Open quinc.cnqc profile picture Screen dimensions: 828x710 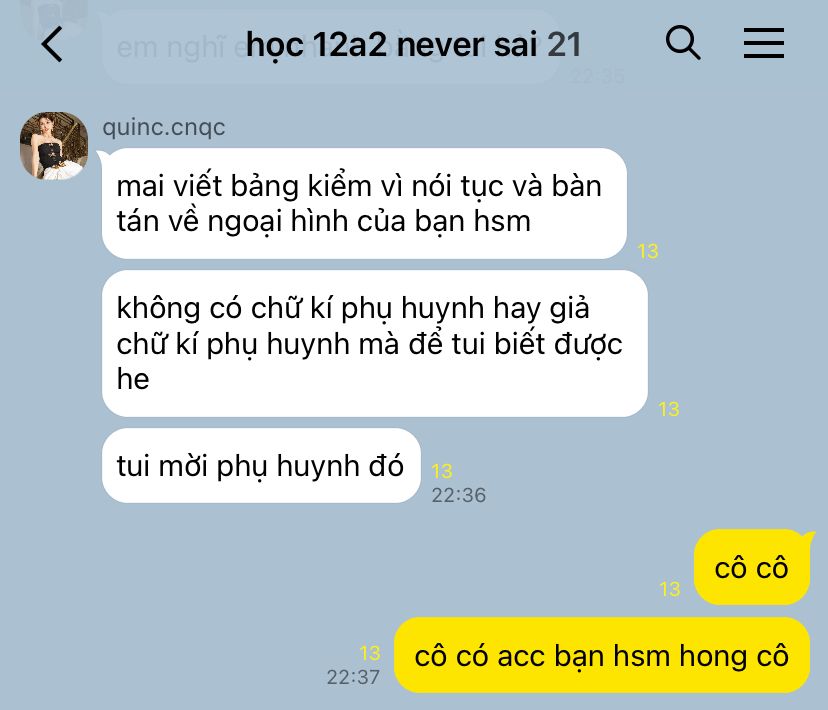(54, 146)
